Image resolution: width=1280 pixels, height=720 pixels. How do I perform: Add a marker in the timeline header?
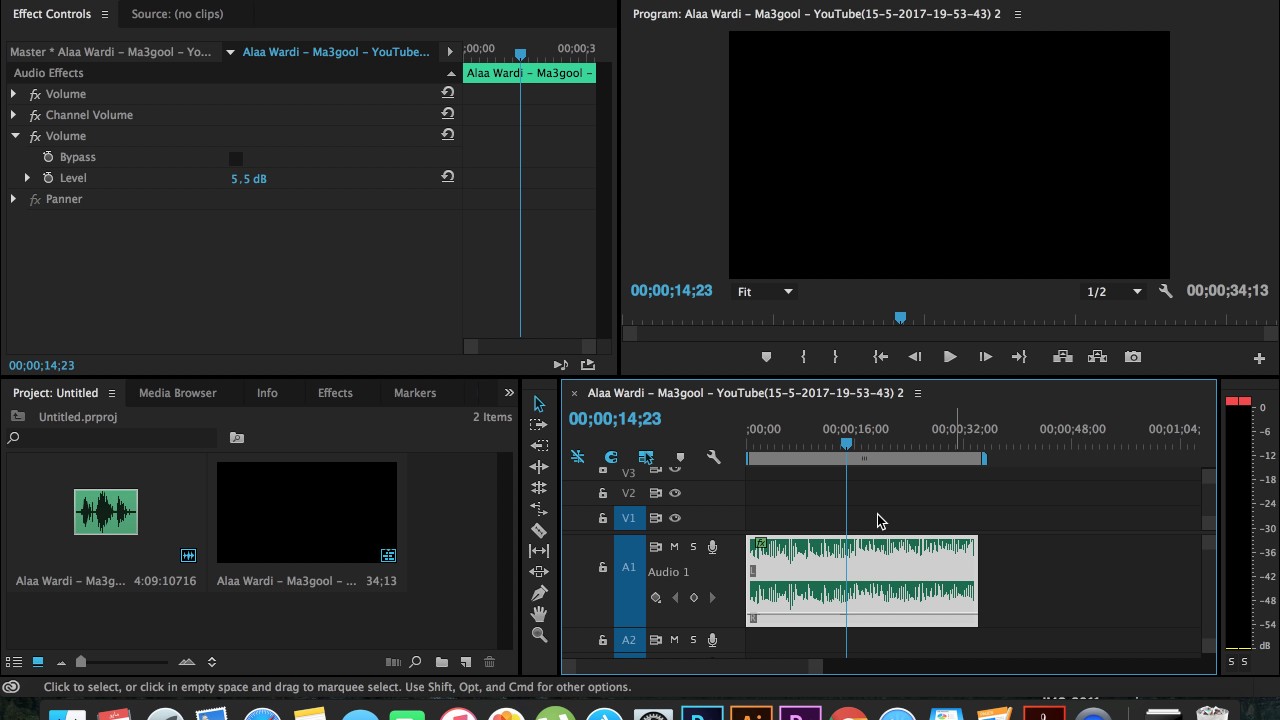(x=680, y=457)
